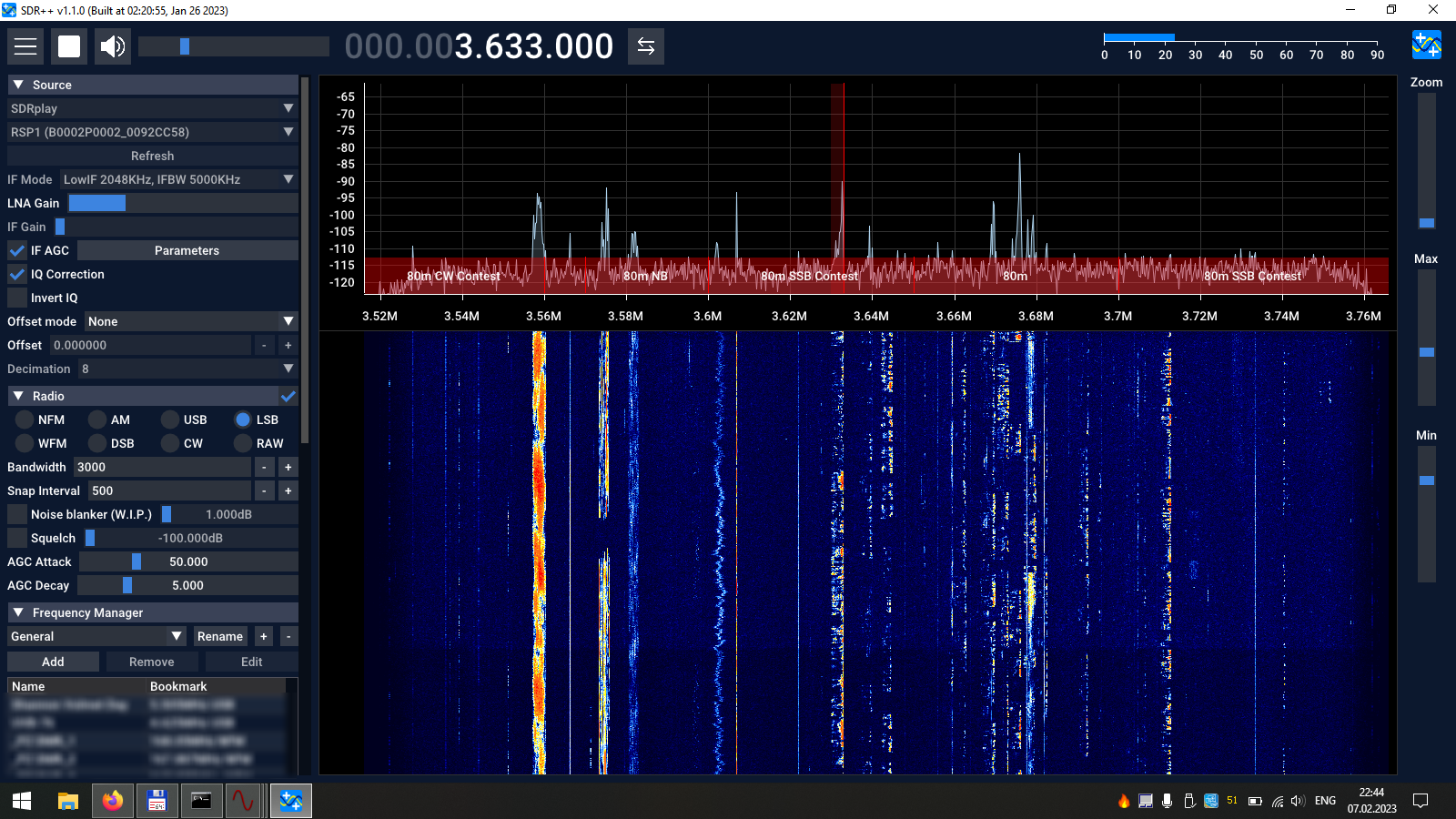This screenshot has width=1456, height=819.
Task: Add a new bookmark list with plus
Action: coord(263,636)
